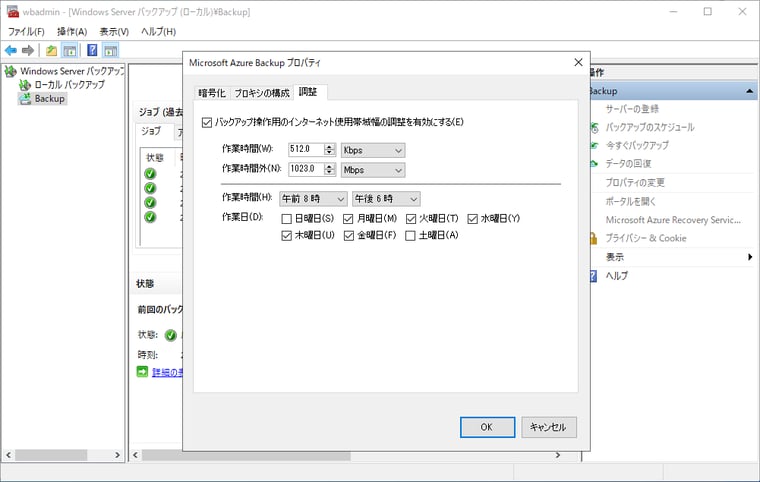The height and width of the screenshot is (482, 760).
Task: Click the first green success icon in job list
Action: (x=150, y=173)
